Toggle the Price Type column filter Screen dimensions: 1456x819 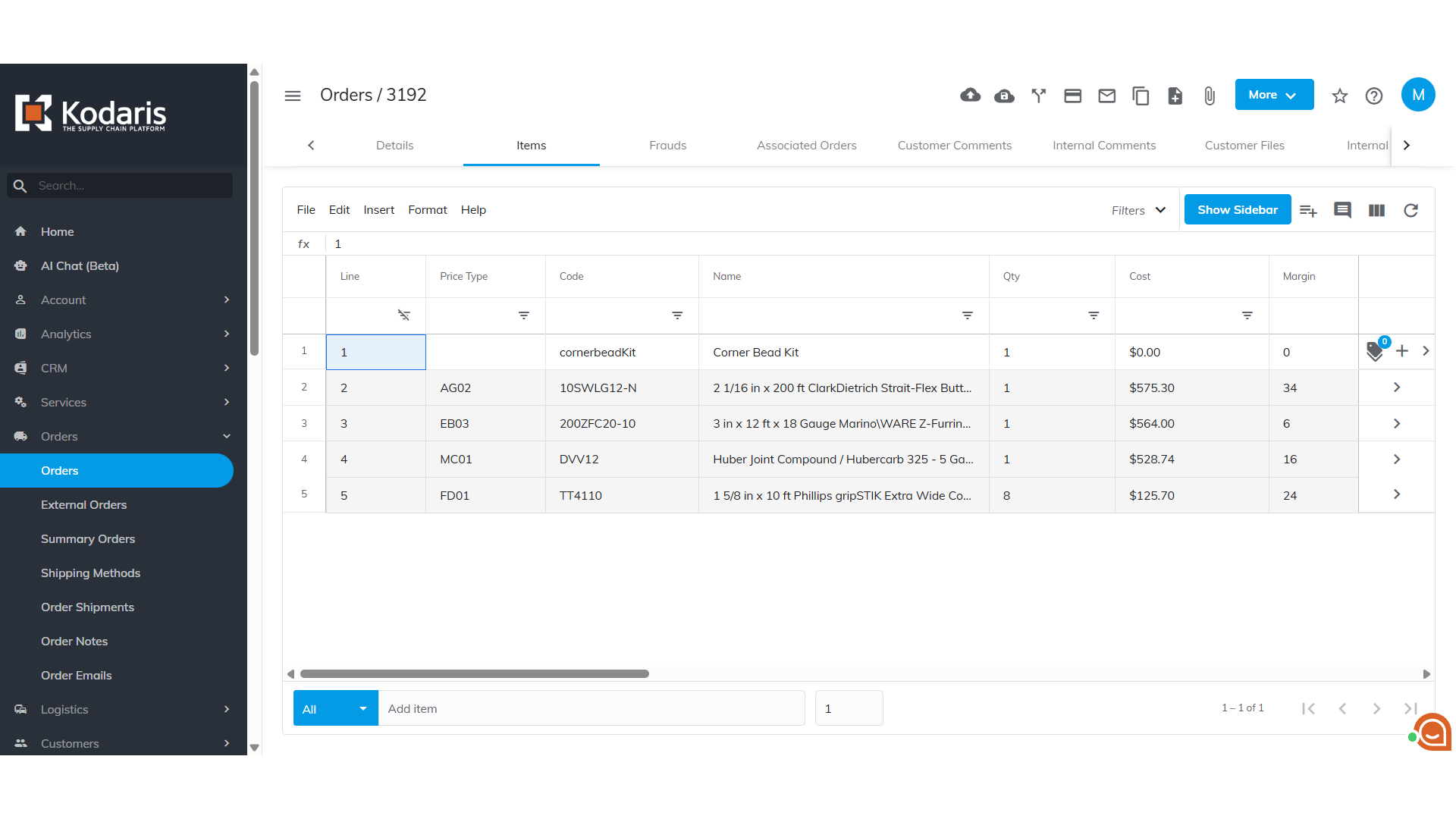point(523,315)
